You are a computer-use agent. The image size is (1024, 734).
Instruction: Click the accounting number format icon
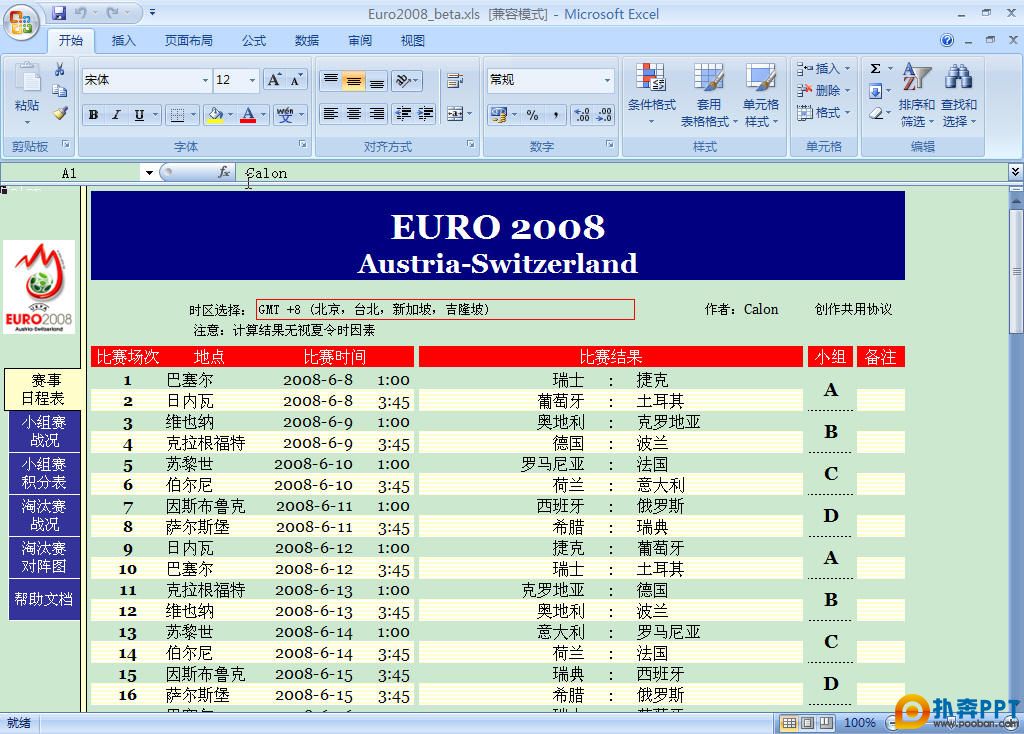tap(499, 115)
